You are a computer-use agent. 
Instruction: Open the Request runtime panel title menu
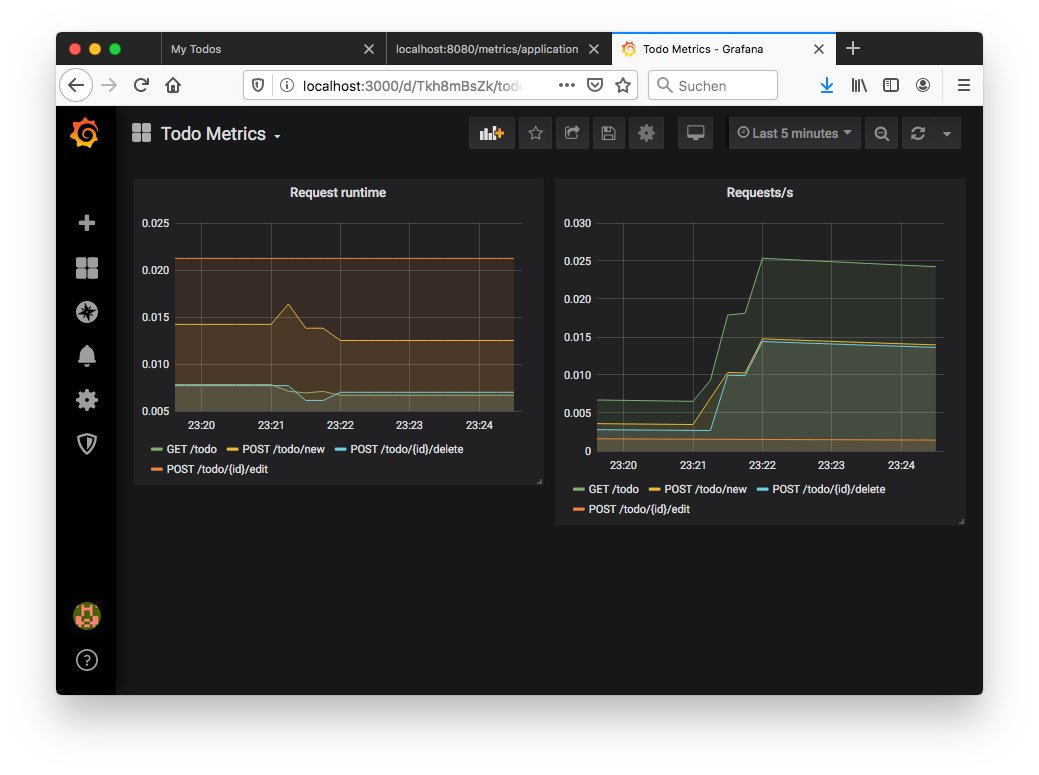click(x=338, y=193)
